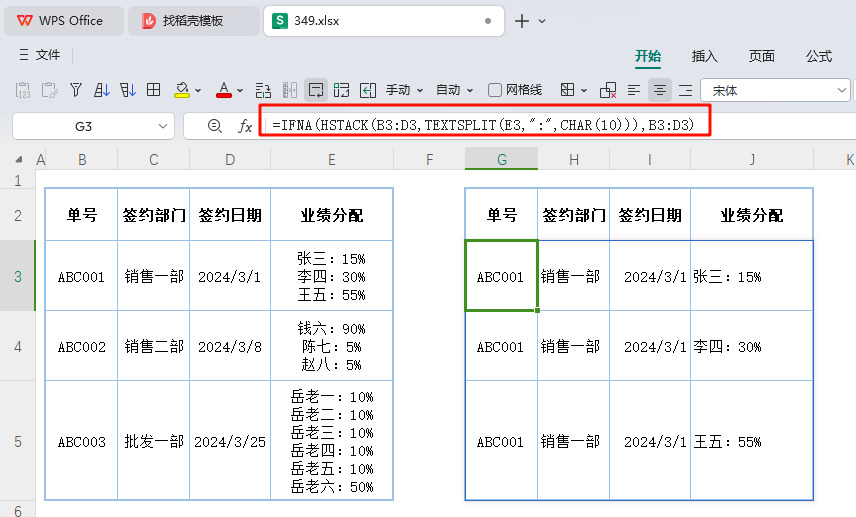Open the 手动 dropdown
The height and width of the screenshot is (517, 856).
click(x=405, y=90)
